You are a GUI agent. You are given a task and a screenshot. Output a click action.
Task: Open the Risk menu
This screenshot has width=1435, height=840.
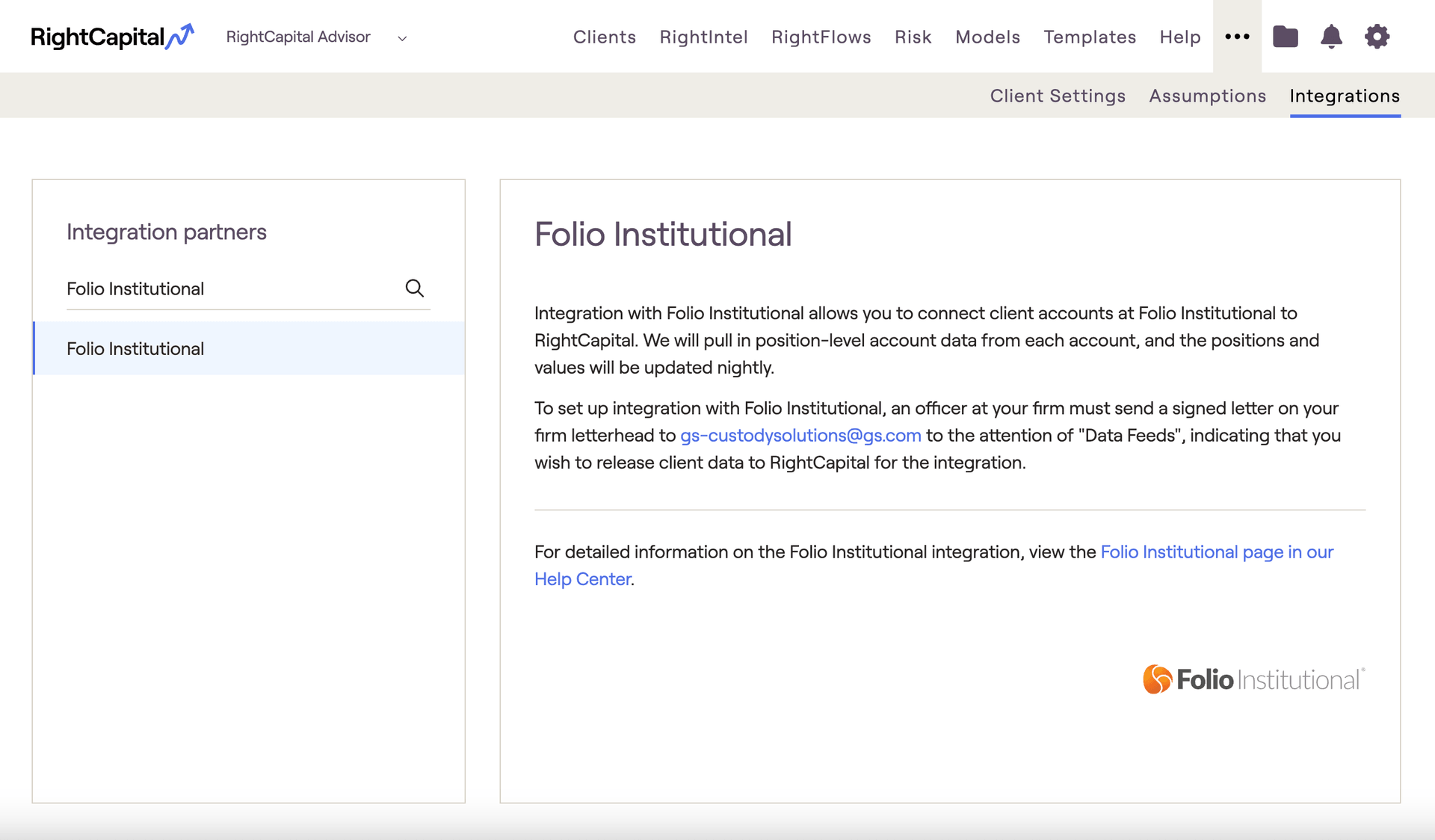point(913,37)
